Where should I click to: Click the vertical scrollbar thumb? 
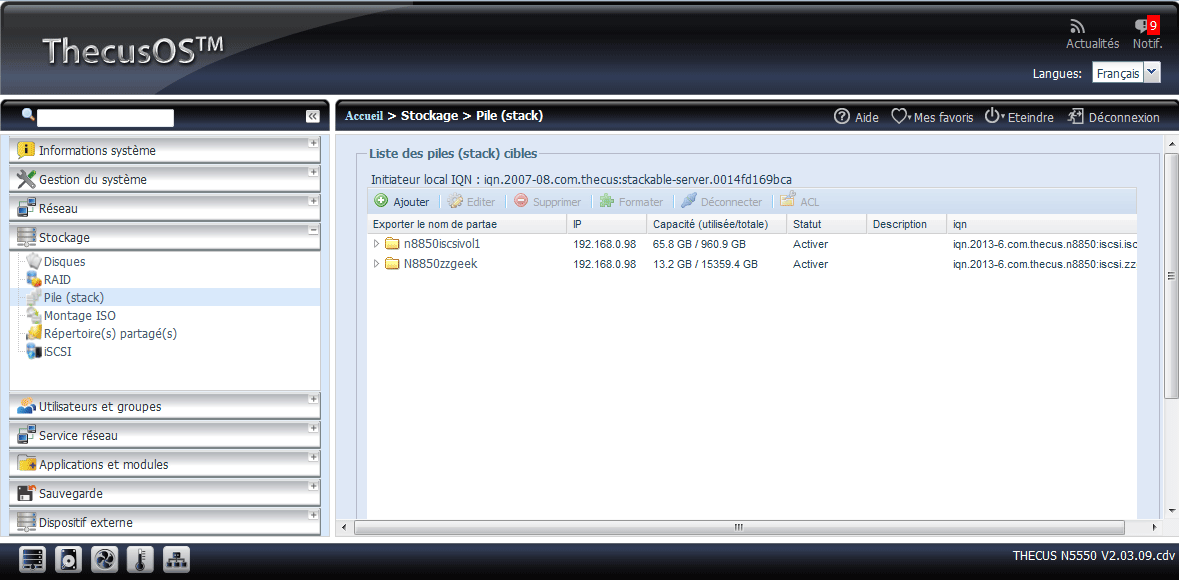(x=1171, y=275)
